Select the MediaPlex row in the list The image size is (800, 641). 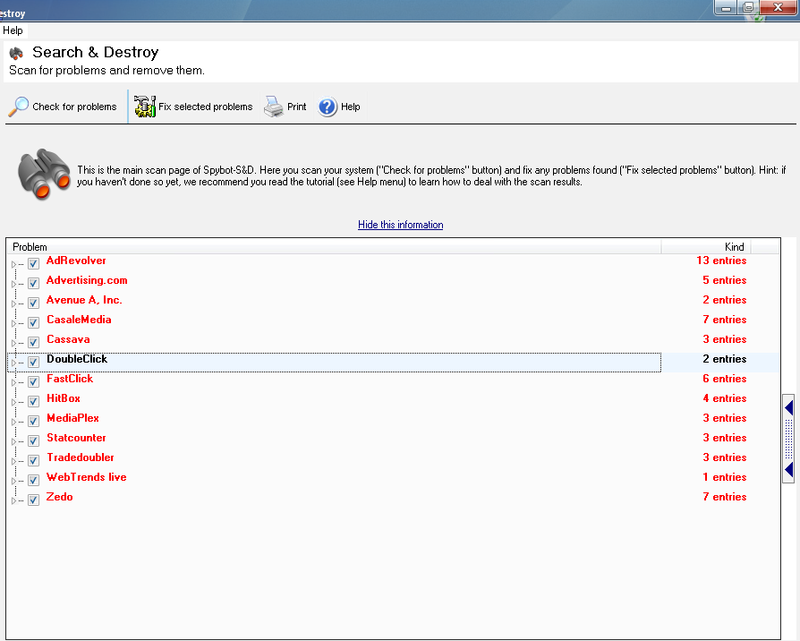click(x=73, y=418)
